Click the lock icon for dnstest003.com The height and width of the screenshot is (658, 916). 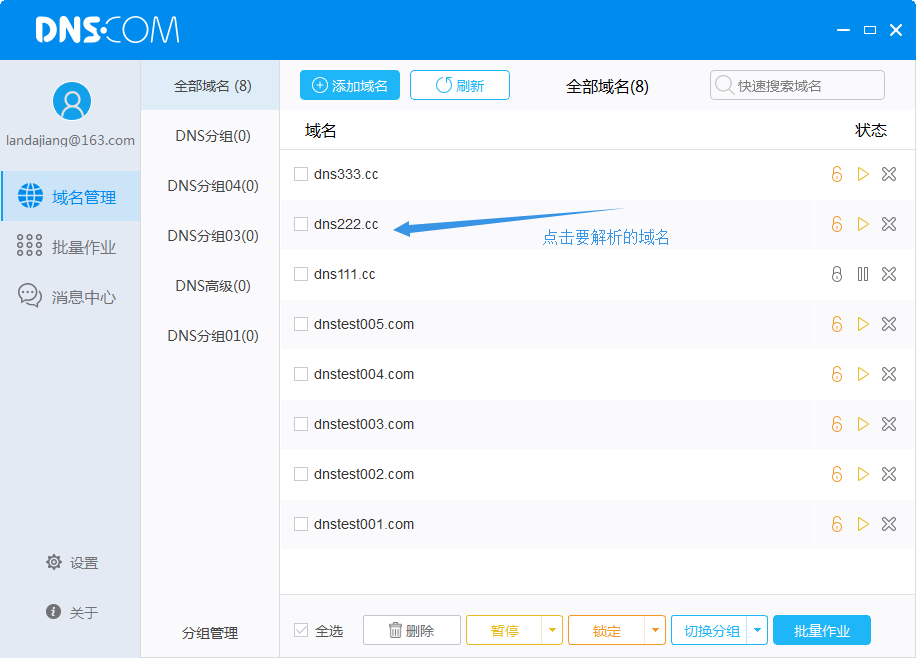coord(837,424)
